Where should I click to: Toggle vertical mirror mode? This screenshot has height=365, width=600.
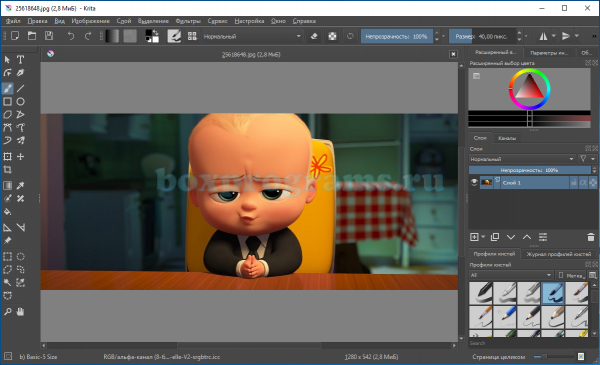pos(566,36)
